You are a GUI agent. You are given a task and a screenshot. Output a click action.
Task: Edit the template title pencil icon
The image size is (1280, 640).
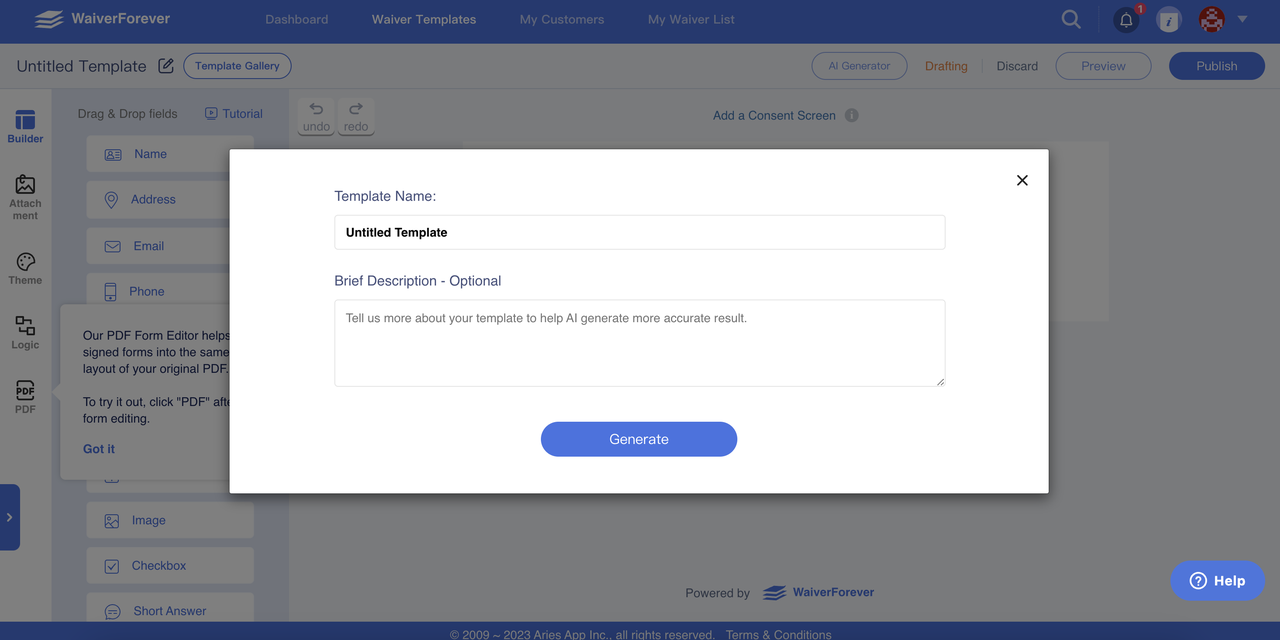(x=166, y=66)
